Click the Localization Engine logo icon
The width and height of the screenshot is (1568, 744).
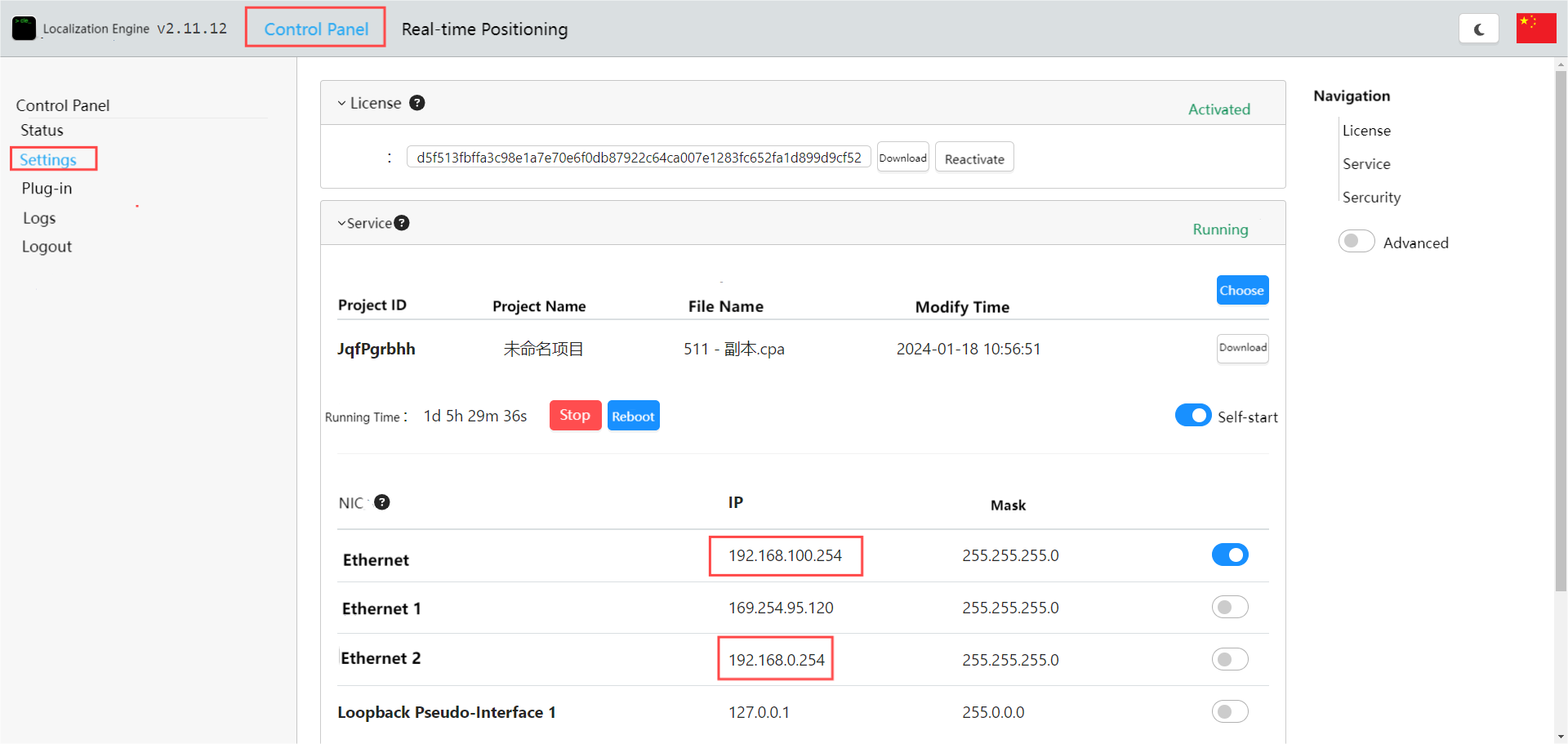(24, 29)
